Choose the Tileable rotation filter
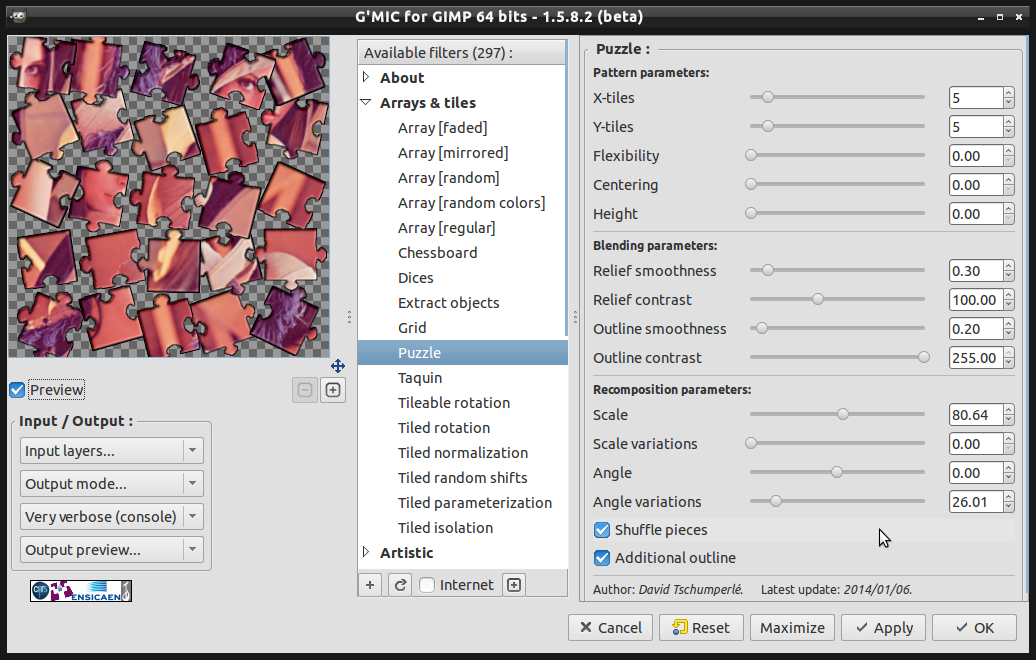 [x=454, y=402]
